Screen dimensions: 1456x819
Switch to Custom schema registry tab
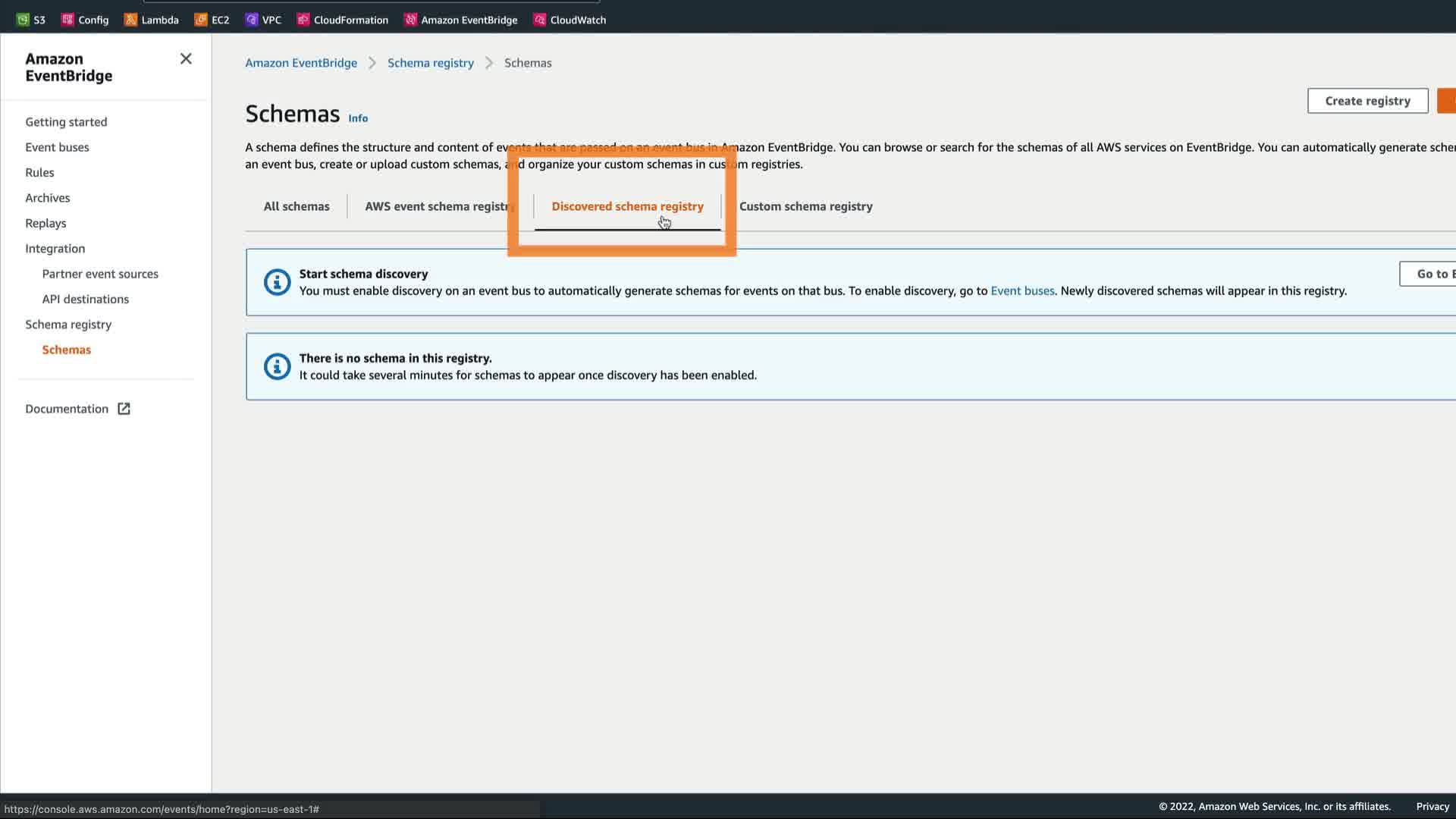pyautogui.click(x=805, y=206)
